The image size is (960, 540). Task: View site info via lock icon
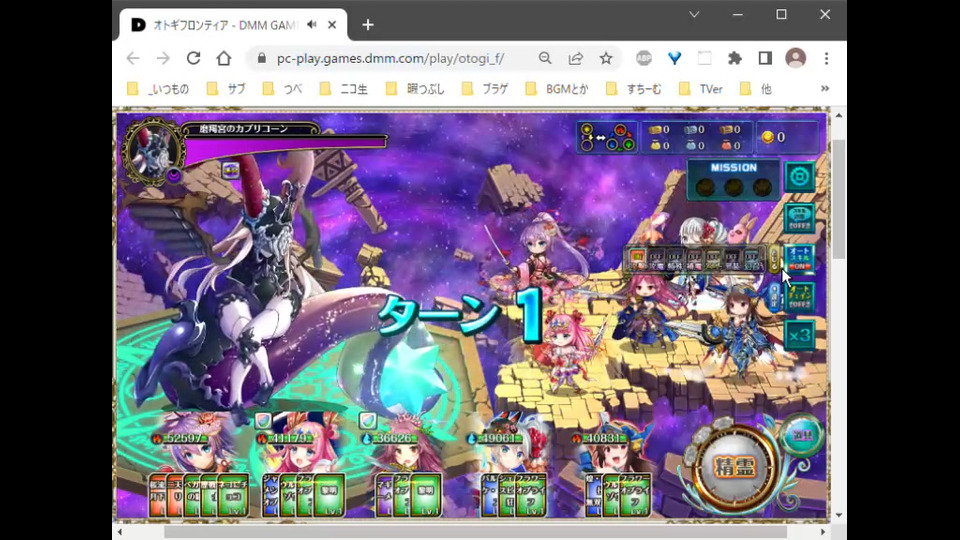(x=262, y=58)
